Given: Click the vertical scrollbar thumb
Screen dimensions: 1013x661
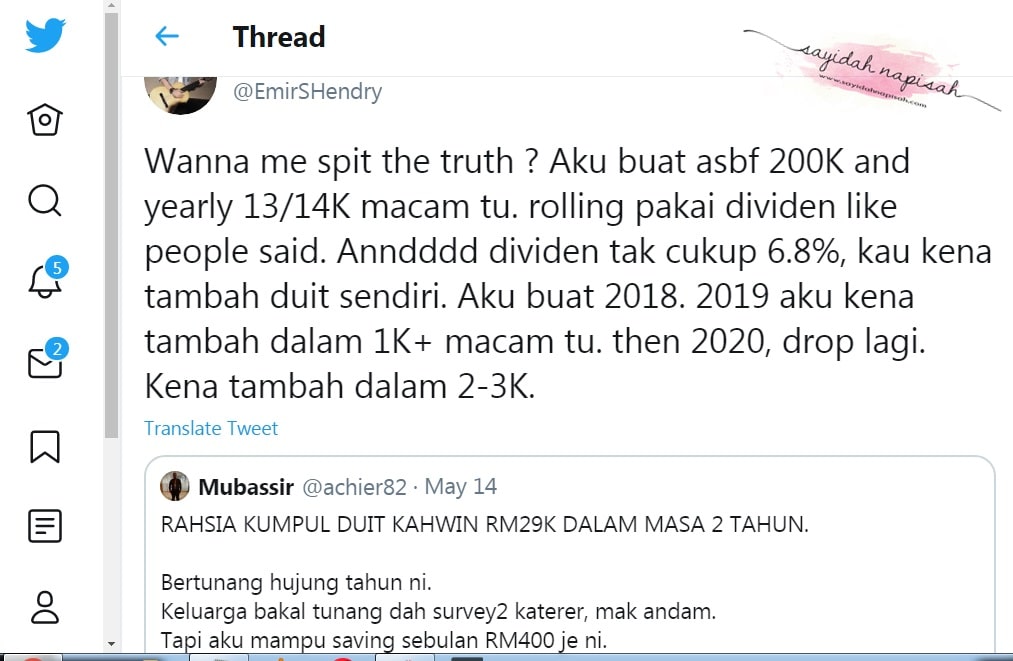Looking at the screenshot, I should [x=112, y=226].
